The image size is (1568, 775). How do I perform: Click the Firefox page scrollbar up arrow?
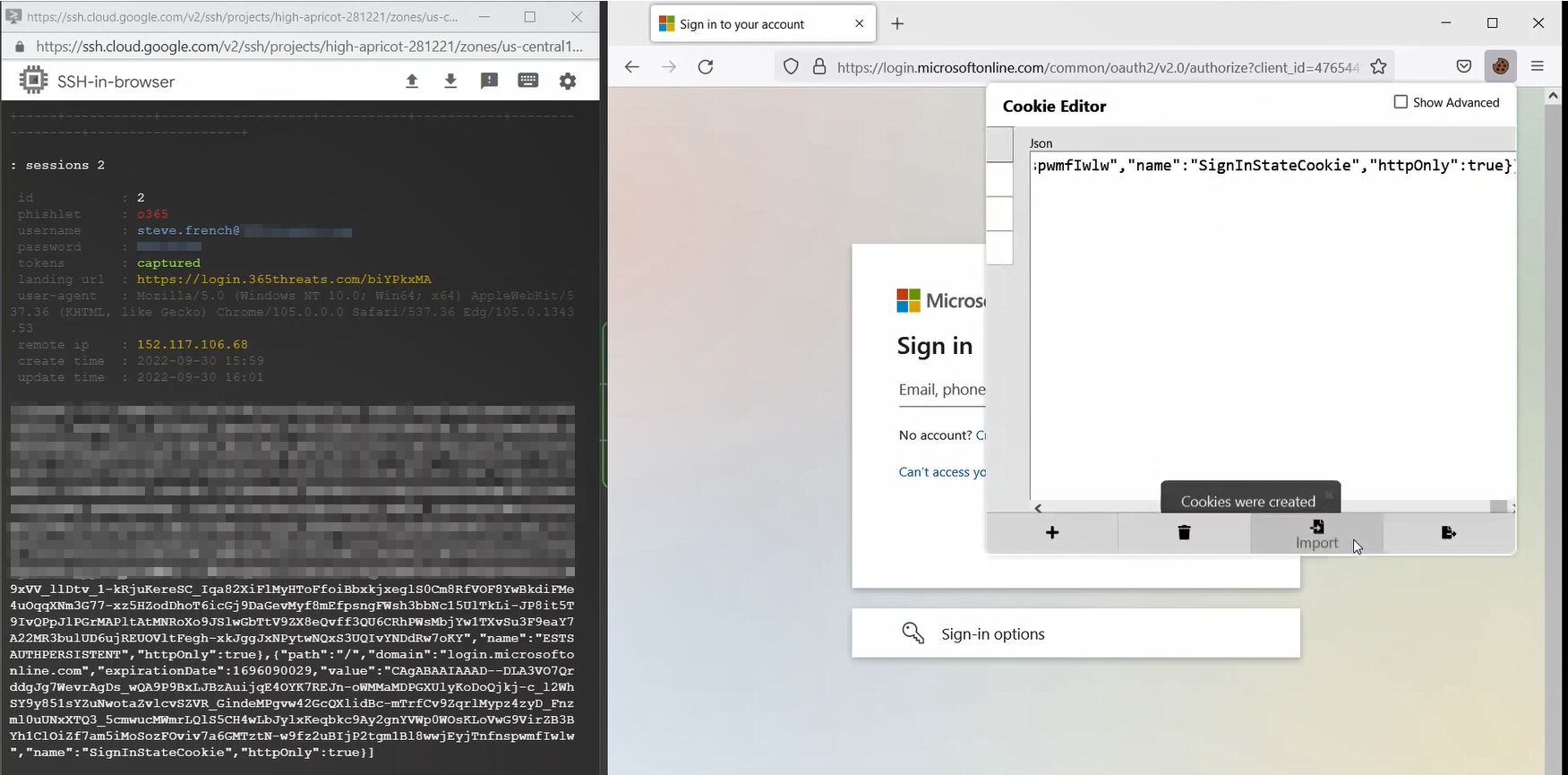point(1554,95)
